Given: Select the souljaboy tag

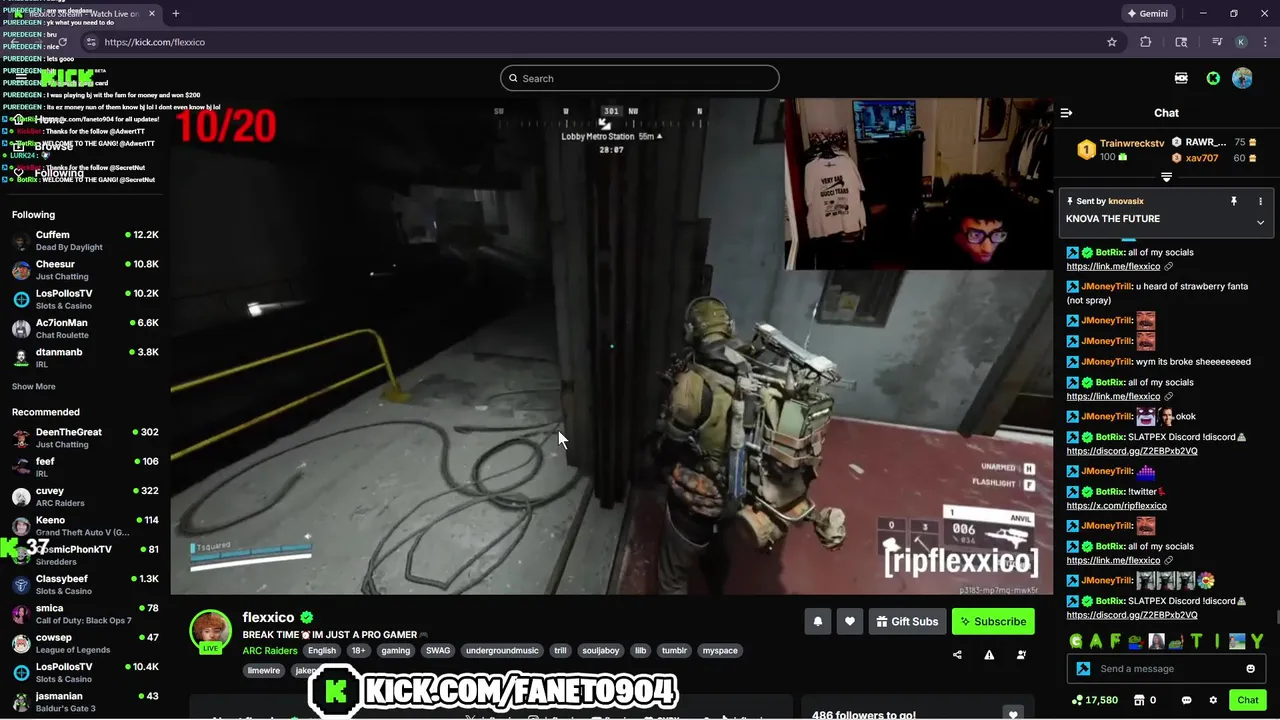Looking at the screenshot, I should click(601, 651).
